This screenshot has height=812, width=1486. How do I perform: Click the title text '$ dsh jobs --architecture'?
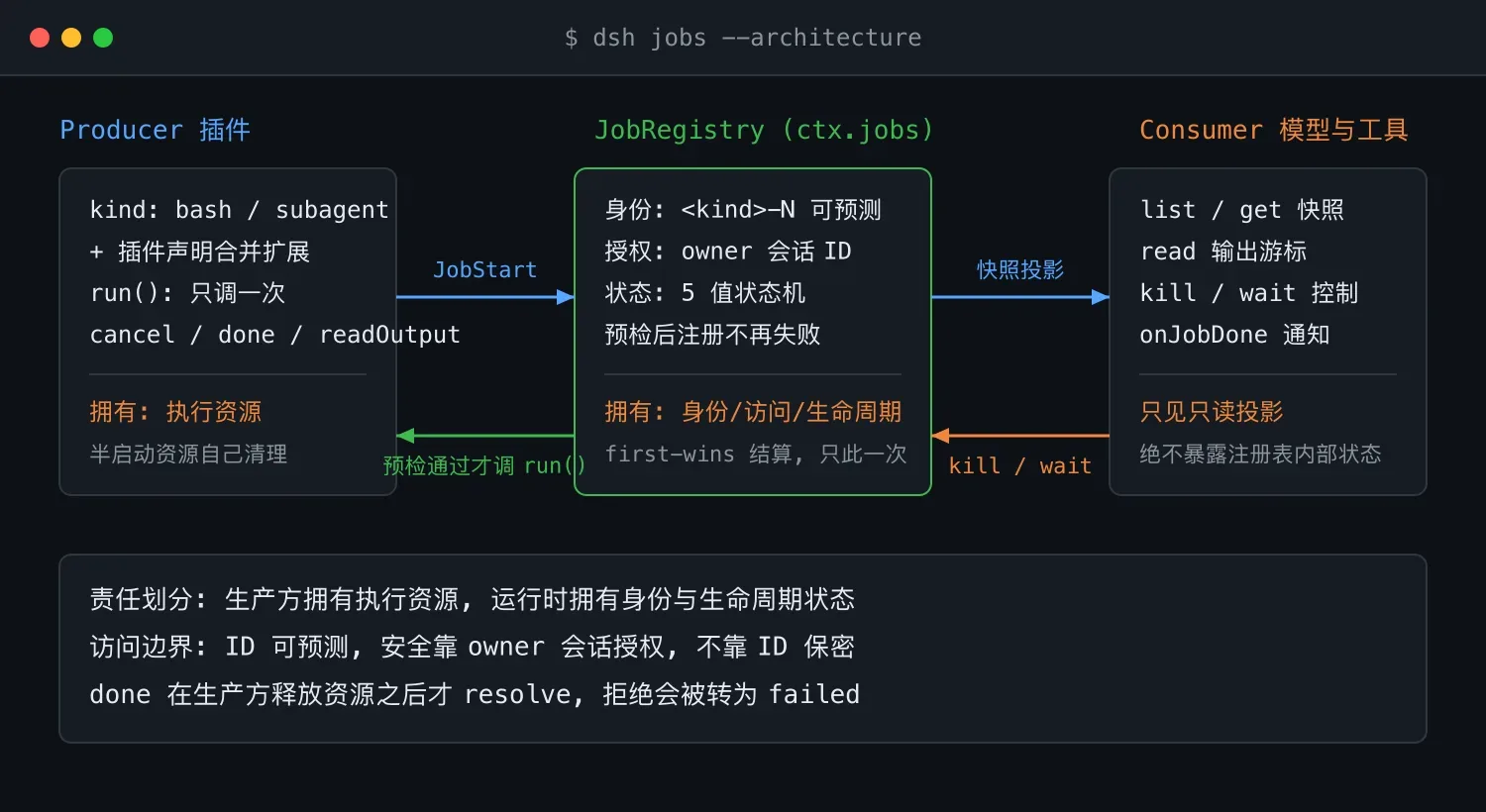[743, 38]
